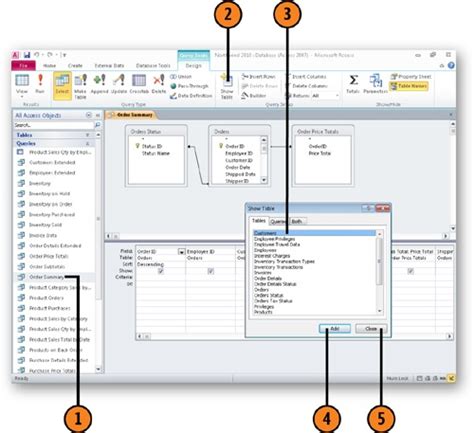The height and width of the screenshot is (433, 474).
Task: Choose the Crosstab query type
Action: point(139,84)
